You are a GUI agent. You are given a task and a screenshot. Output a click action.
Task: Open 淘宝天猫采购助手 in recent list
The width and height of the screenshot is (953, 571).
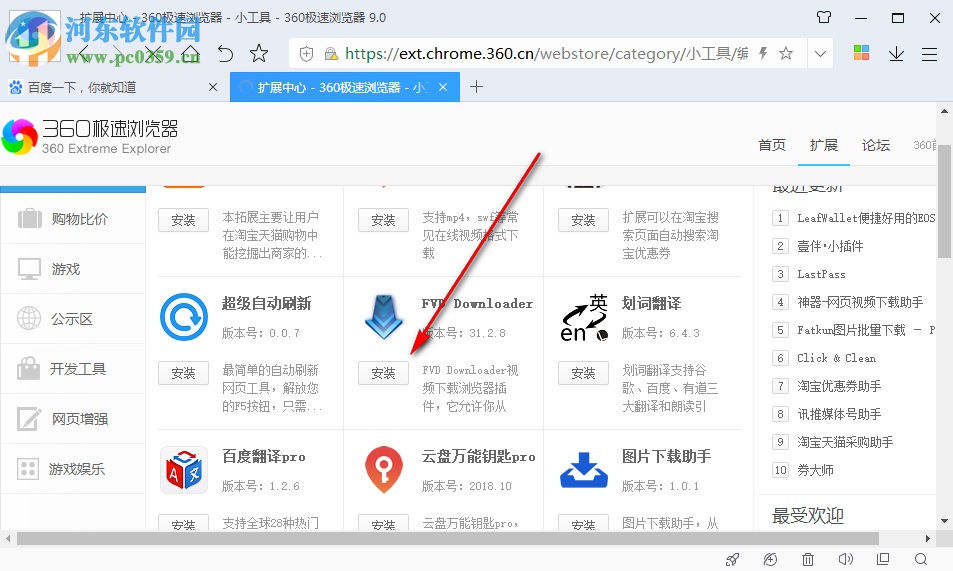845,441
